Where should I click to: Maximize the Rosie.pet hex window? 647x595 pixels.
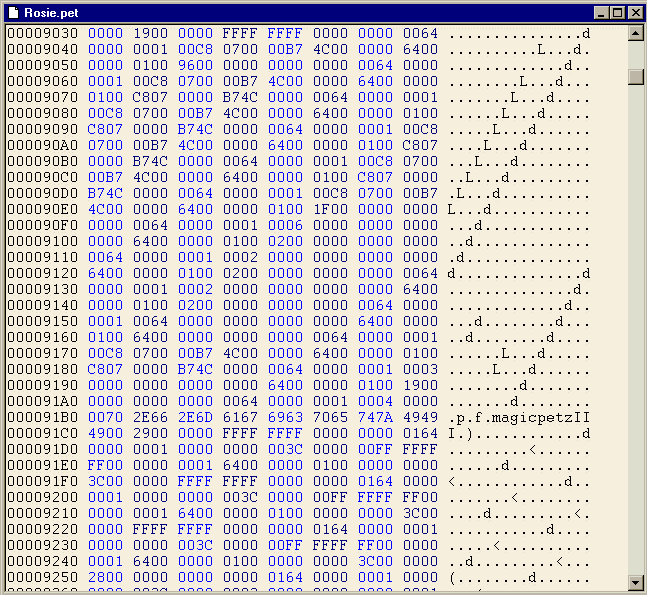coord(617,13)
